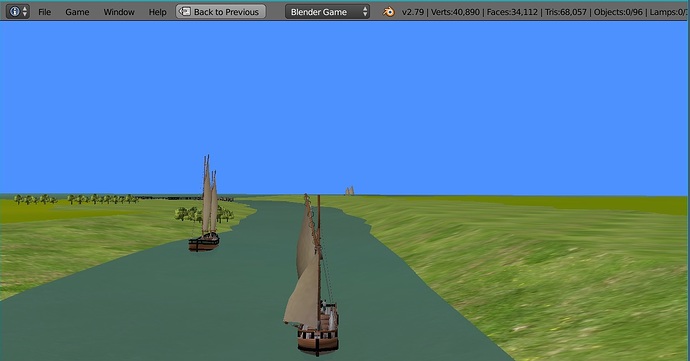Open the Blender Game engine dropdown
Viewport: 690px width, 361px height.
327,12
